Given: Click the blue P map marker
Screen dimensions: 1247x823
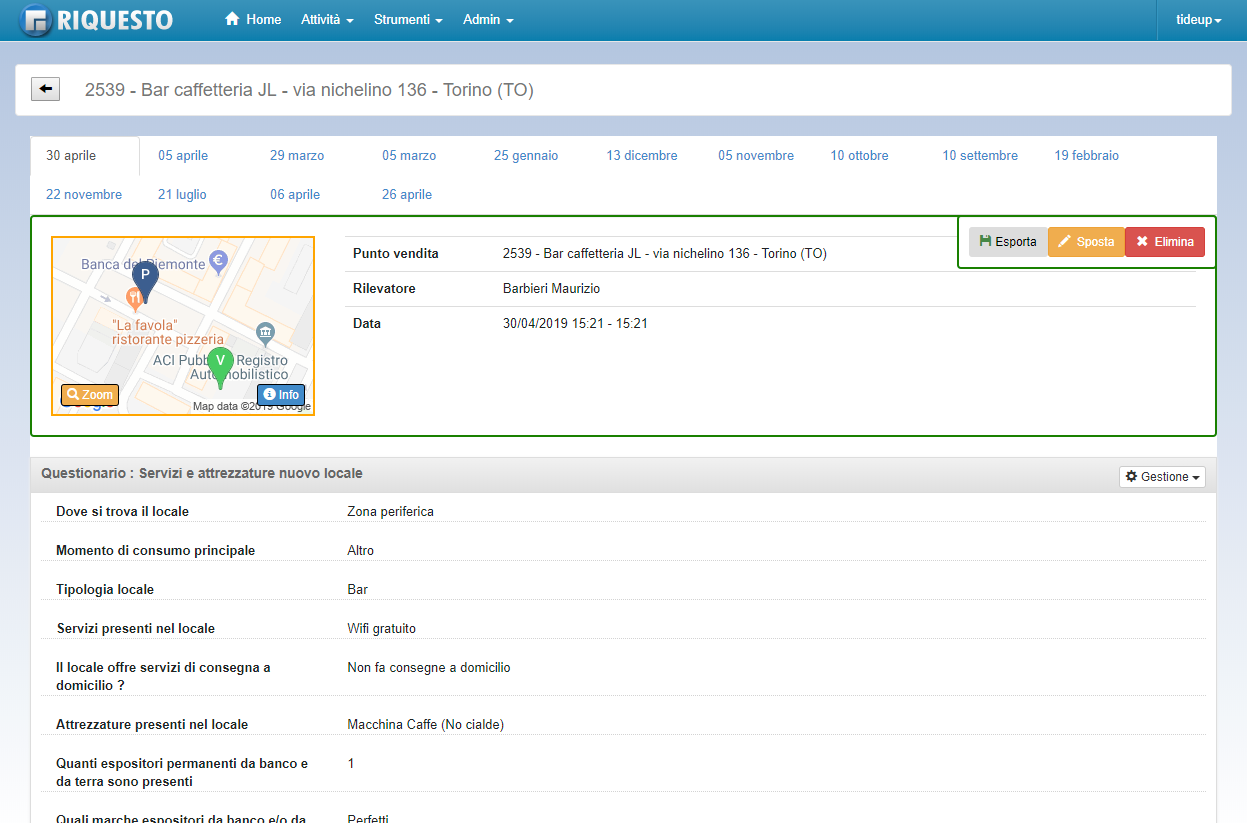Looking at the screenshot, I should 146,279.
